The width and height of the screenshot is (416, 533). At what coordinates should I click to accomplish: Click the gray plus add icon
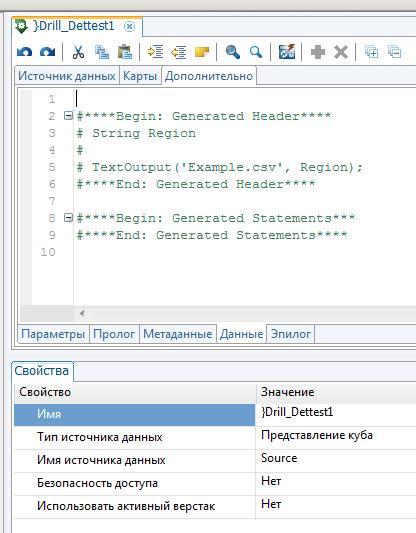tap(318, 52)
